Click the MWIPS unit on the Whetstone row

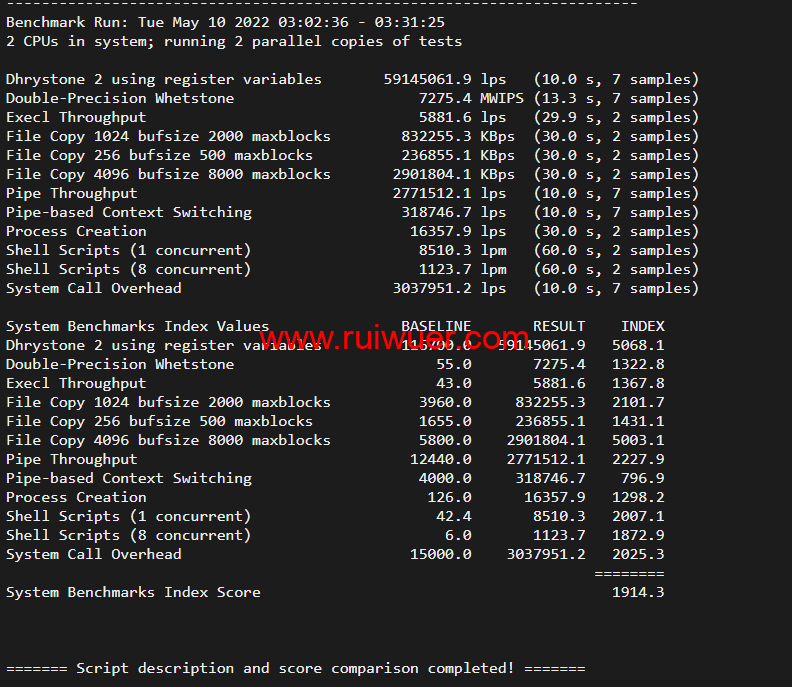(x=502, y=98)
